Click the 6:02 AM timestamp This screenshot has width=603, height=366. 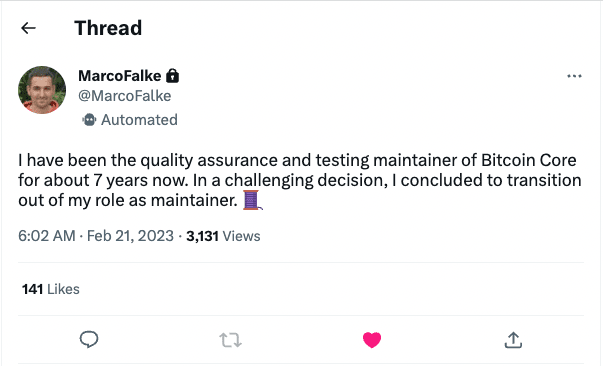47,236
